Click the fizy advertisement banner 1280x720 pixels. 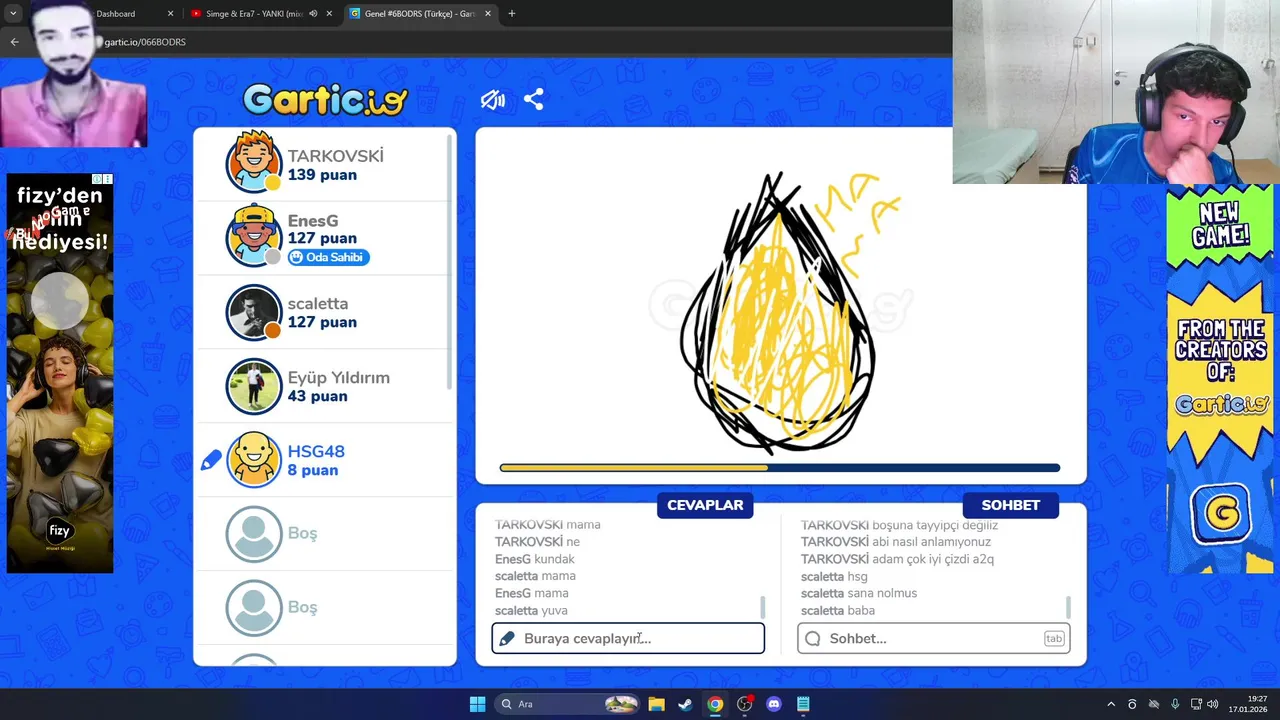pyautogui.click(x=60, y=374)
